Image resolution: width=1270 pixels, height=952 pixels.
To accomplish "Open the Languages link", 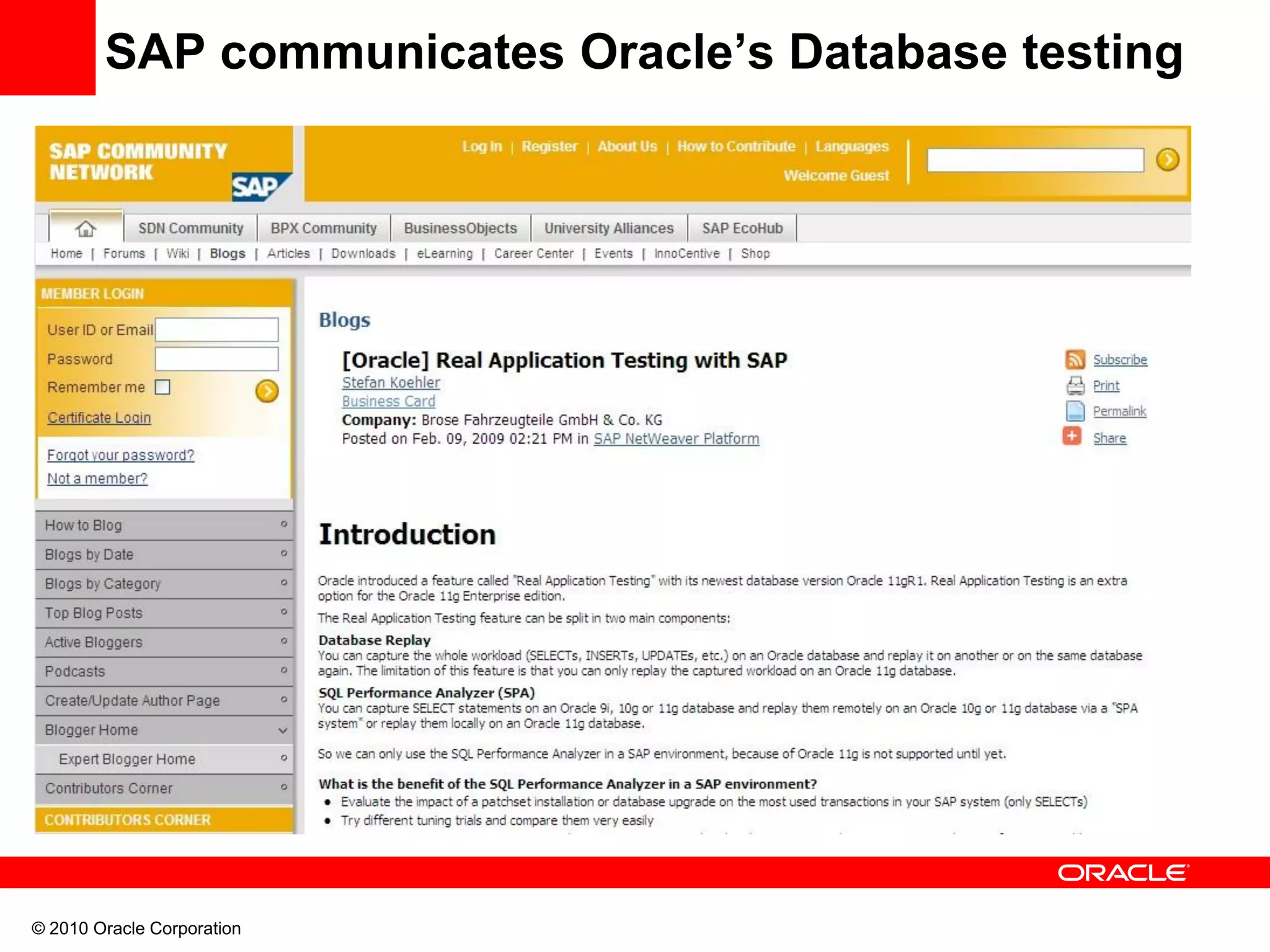I will pos(852,146).
